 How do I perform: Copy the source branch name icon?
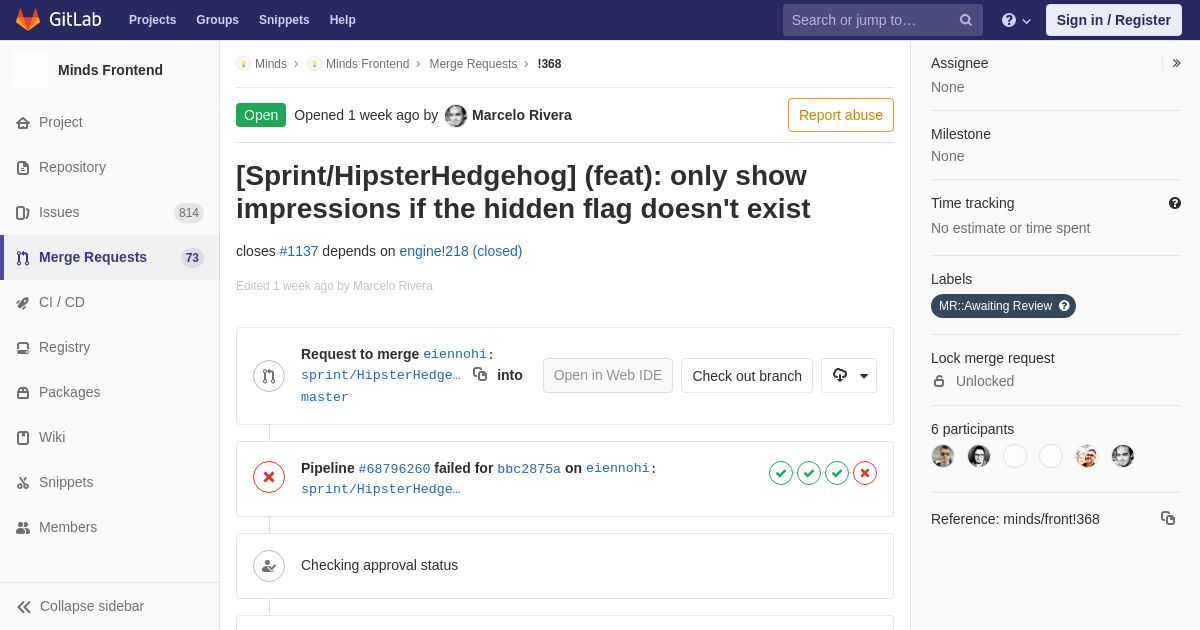click(x=480, y=374)
